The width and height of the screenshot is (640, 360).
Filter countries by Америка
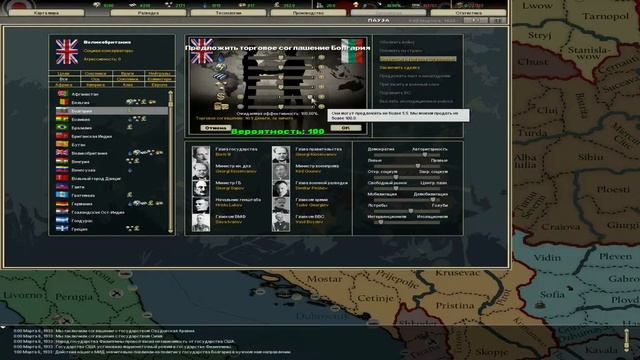tap(96, 85)
